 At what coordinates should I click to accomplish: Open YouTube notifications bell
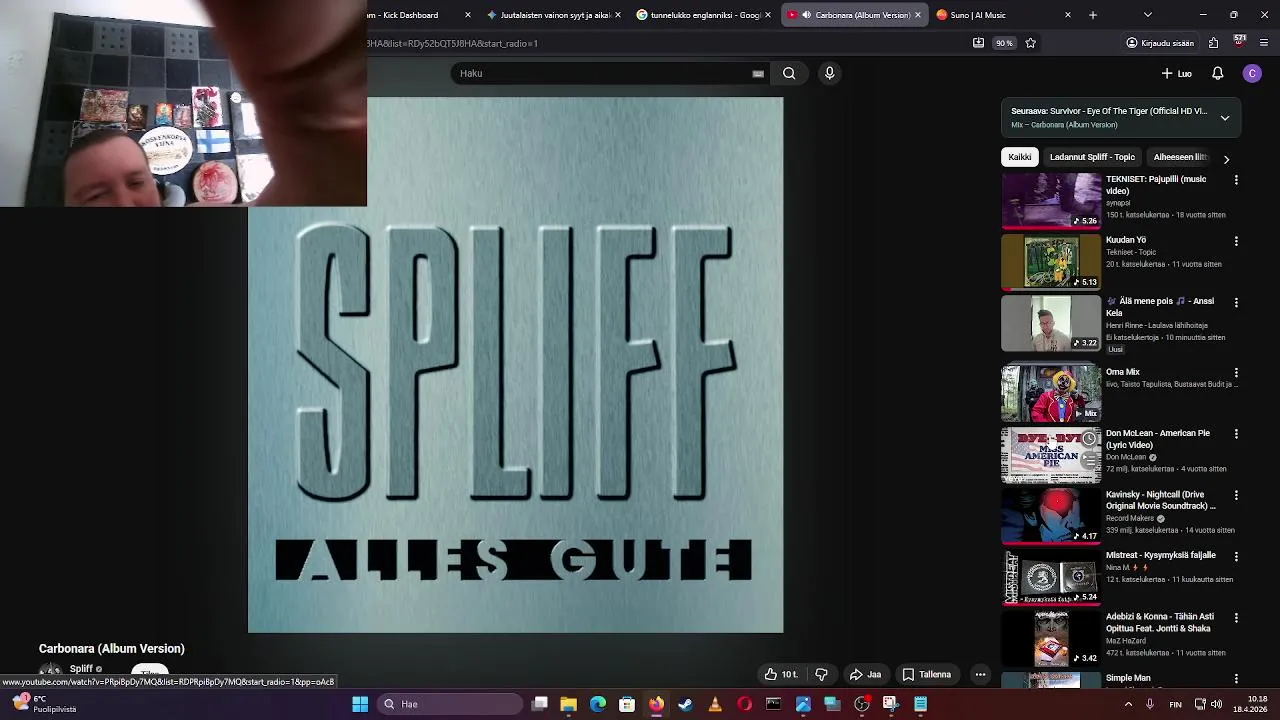(x=1217, y=73)
